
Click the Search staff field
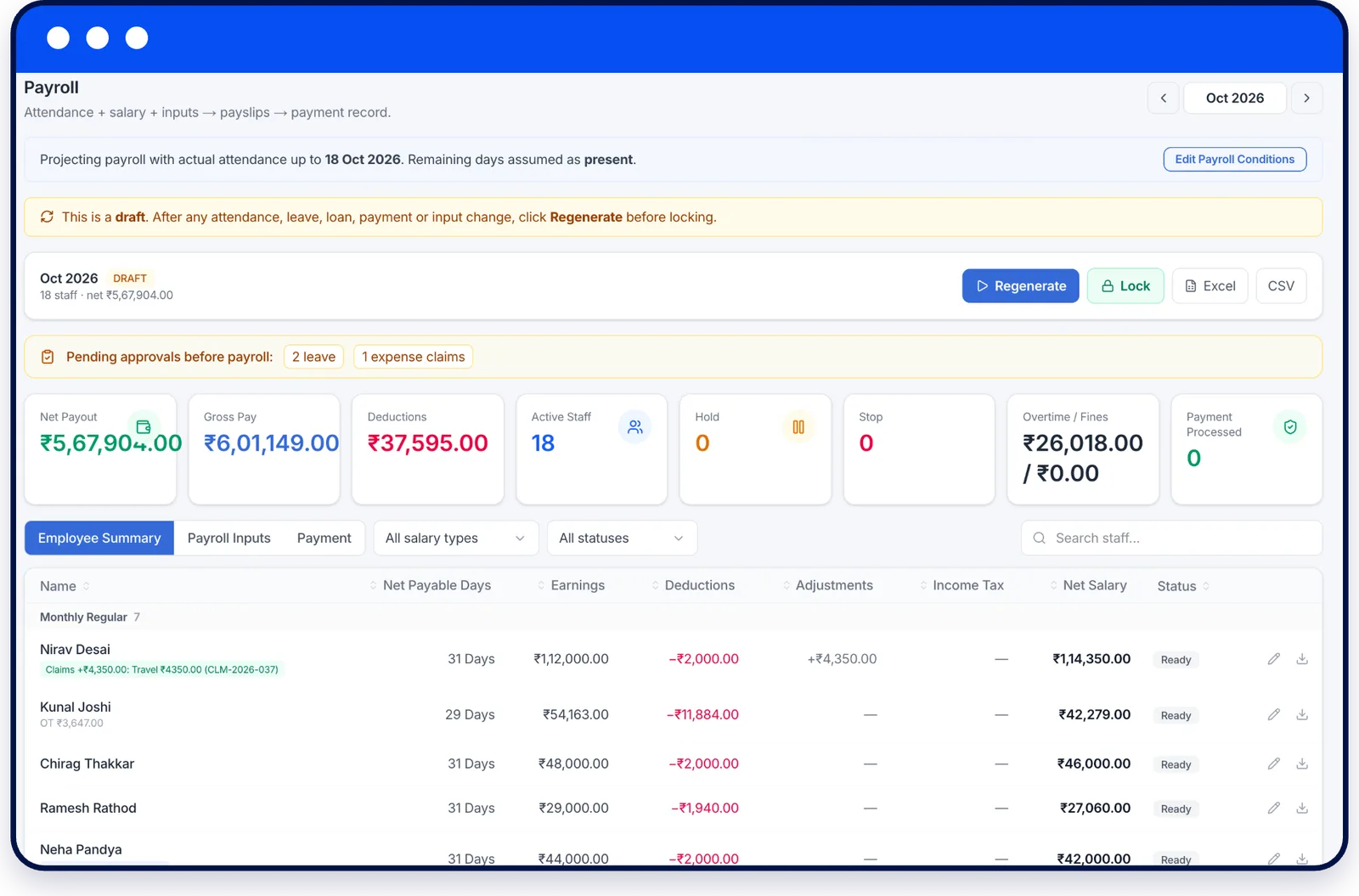pos(1171,538)
